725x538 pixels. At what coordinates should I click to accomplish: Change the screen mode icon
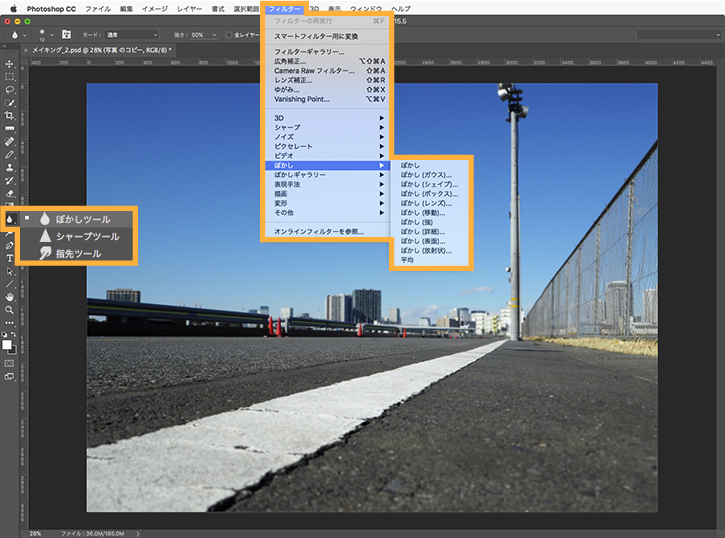9,377
